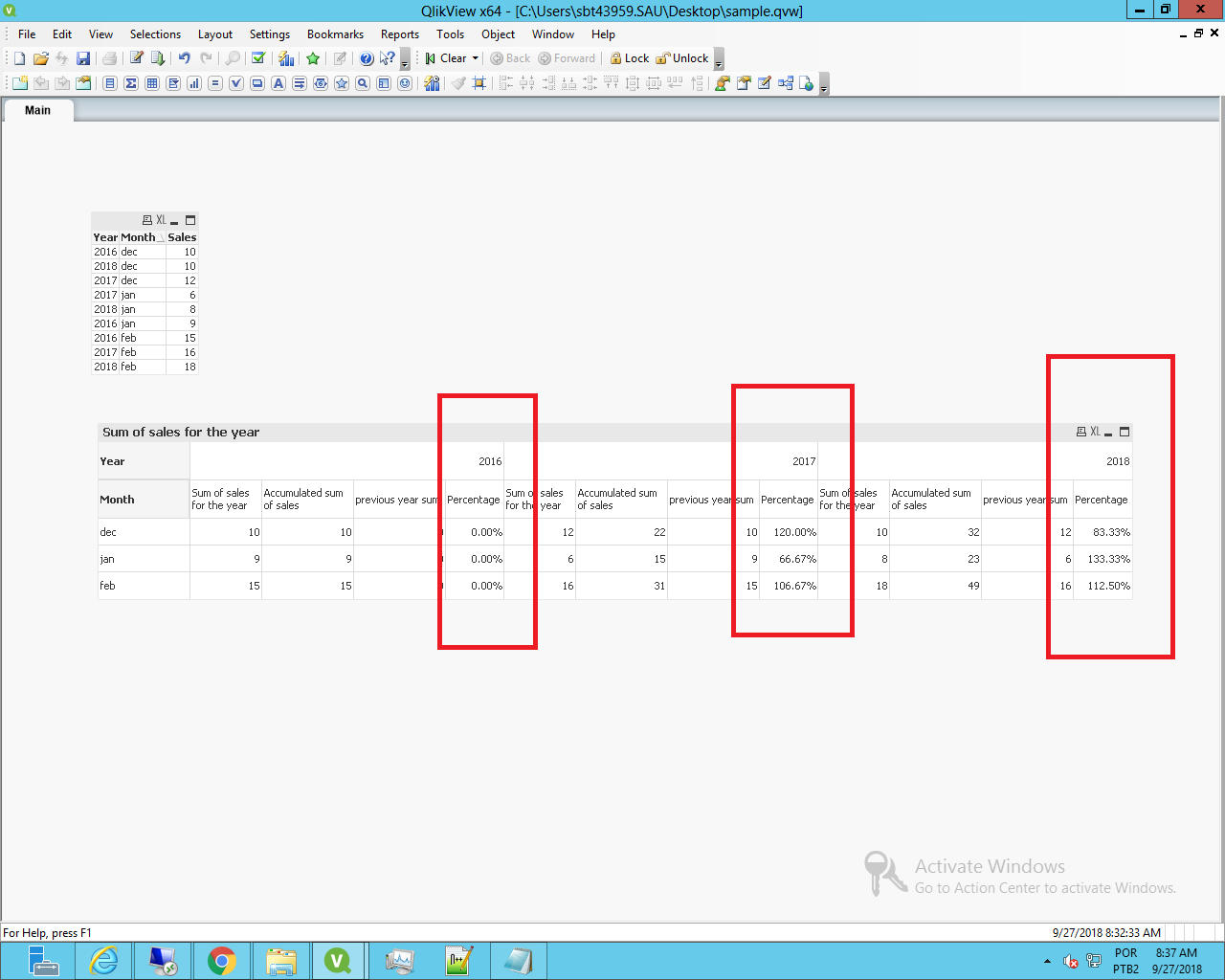Create an Input Box with the equals icon
Image resolution: width=1225 pixels, height=980 pixels.
(x=215, y=83)
